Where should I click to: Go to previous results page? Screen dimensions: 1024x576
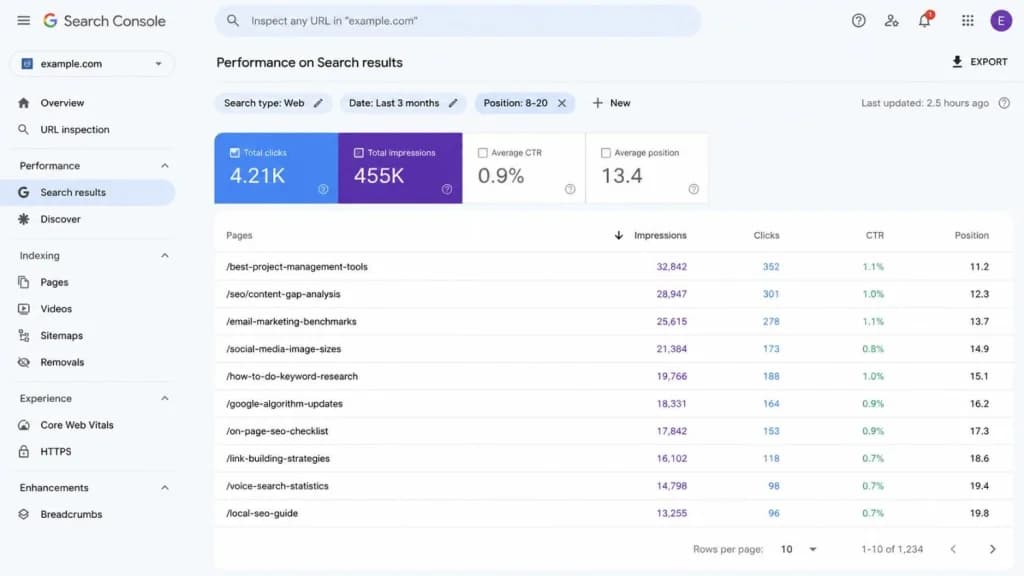[x=953, y=549]
